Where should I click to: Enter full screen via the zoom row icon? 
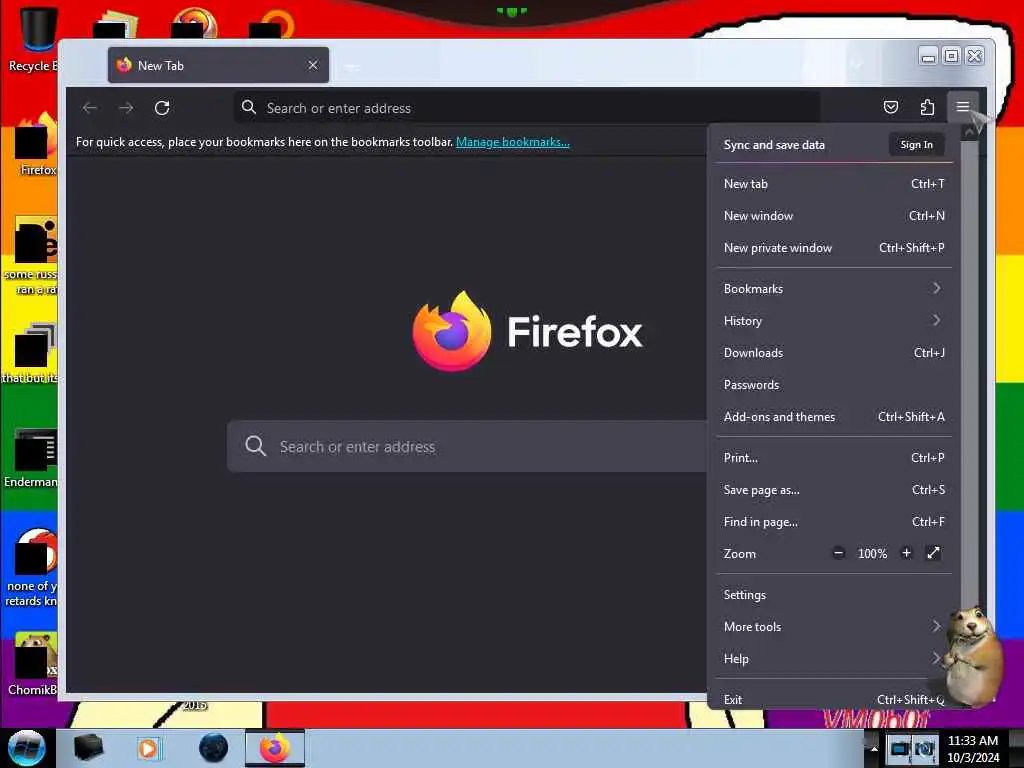pyautogui.click(x=933, y=553)
